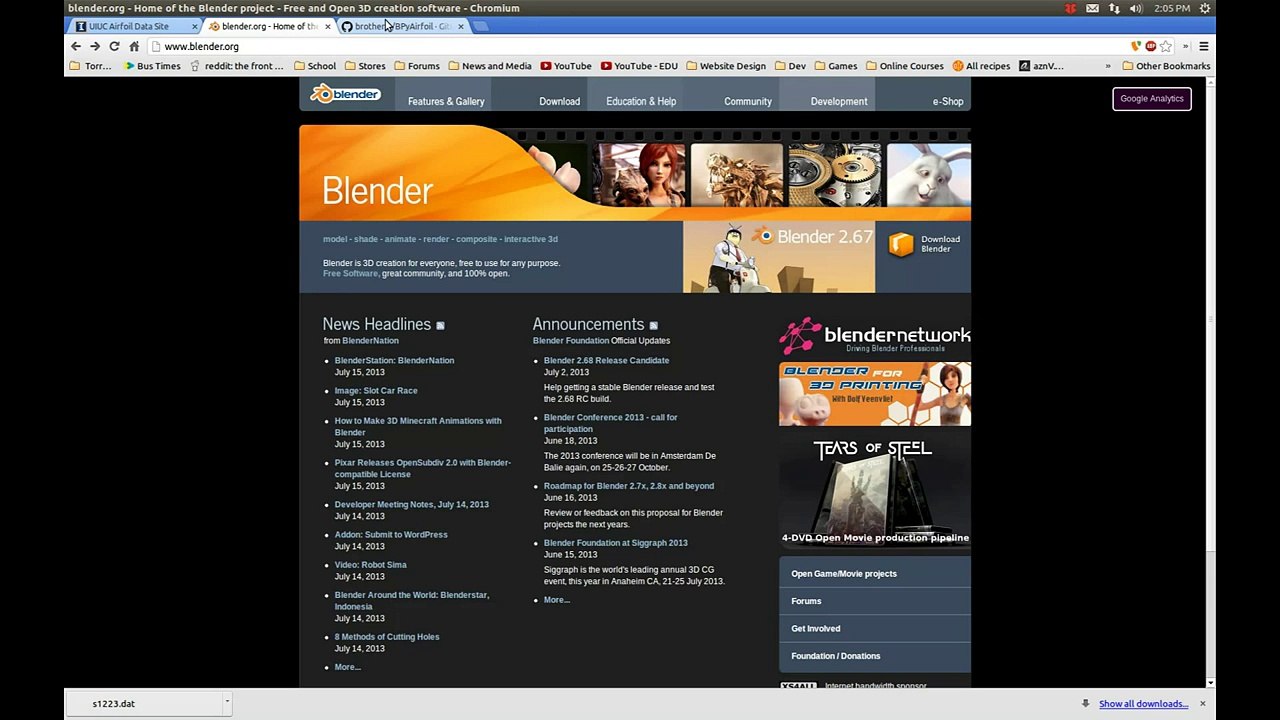Open the News and Media bookmarks folder
The image size is (1280, 720).
click(490, 66)
